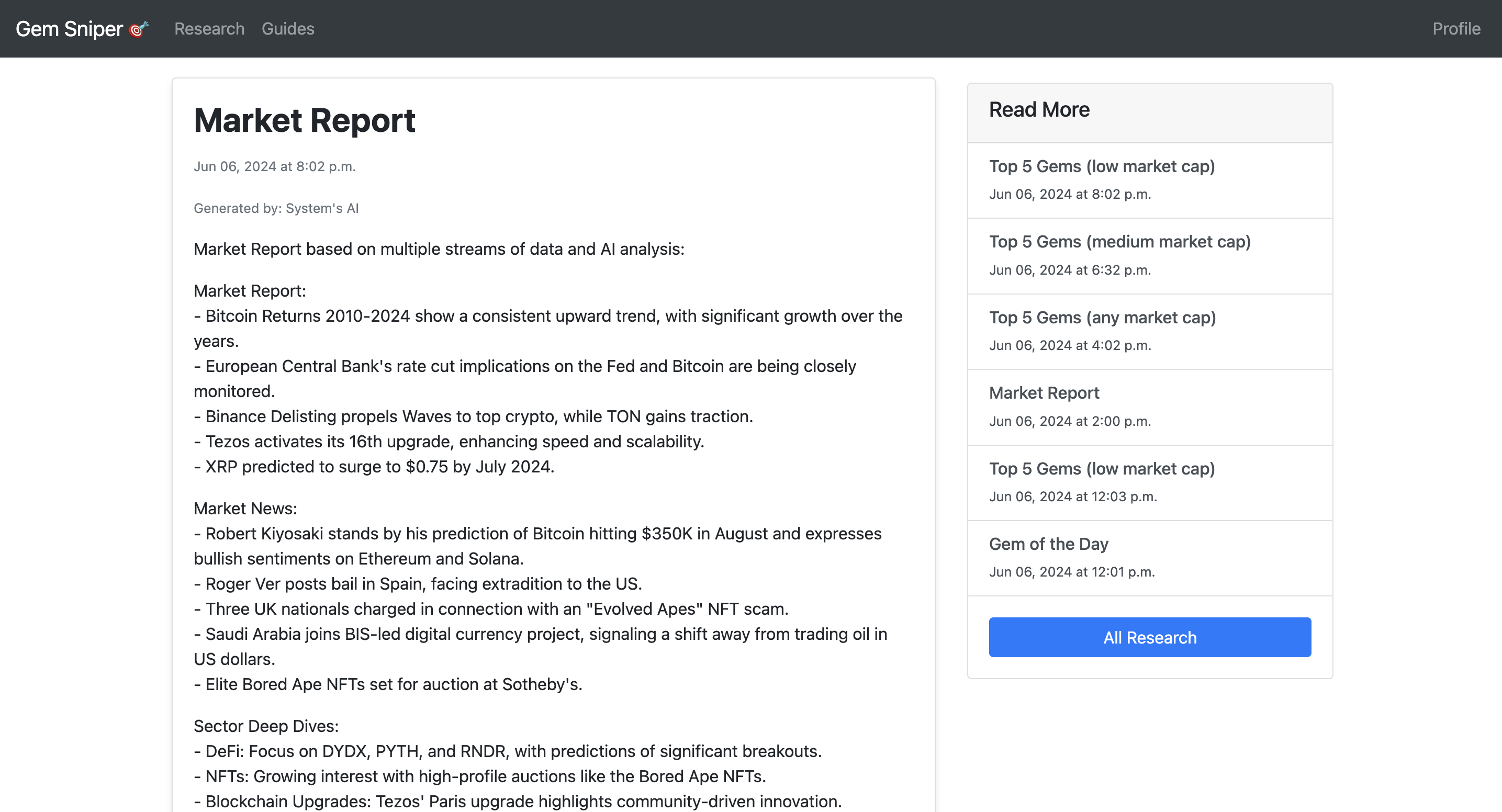1502x812 pixels.
Task: Click the 4:02 p.m. timestamp in the sidebar
Action: click(x=1069, y=346)
